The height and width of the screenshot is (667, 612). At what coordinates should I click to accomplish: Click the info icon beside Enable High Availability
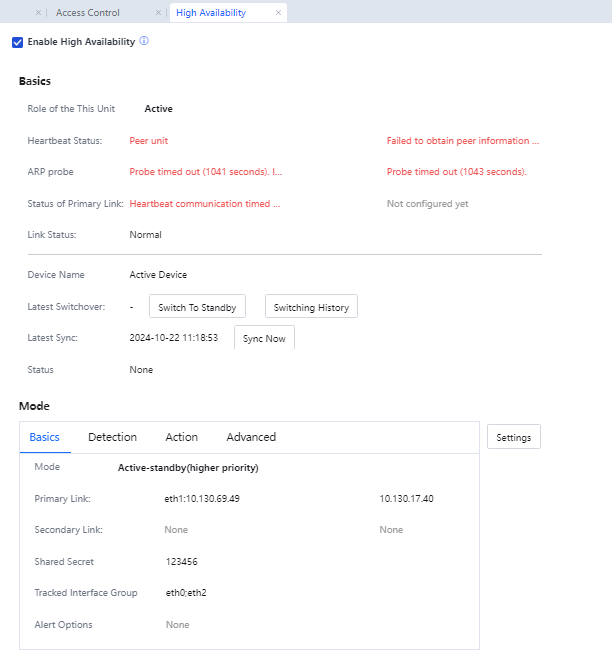144,41
